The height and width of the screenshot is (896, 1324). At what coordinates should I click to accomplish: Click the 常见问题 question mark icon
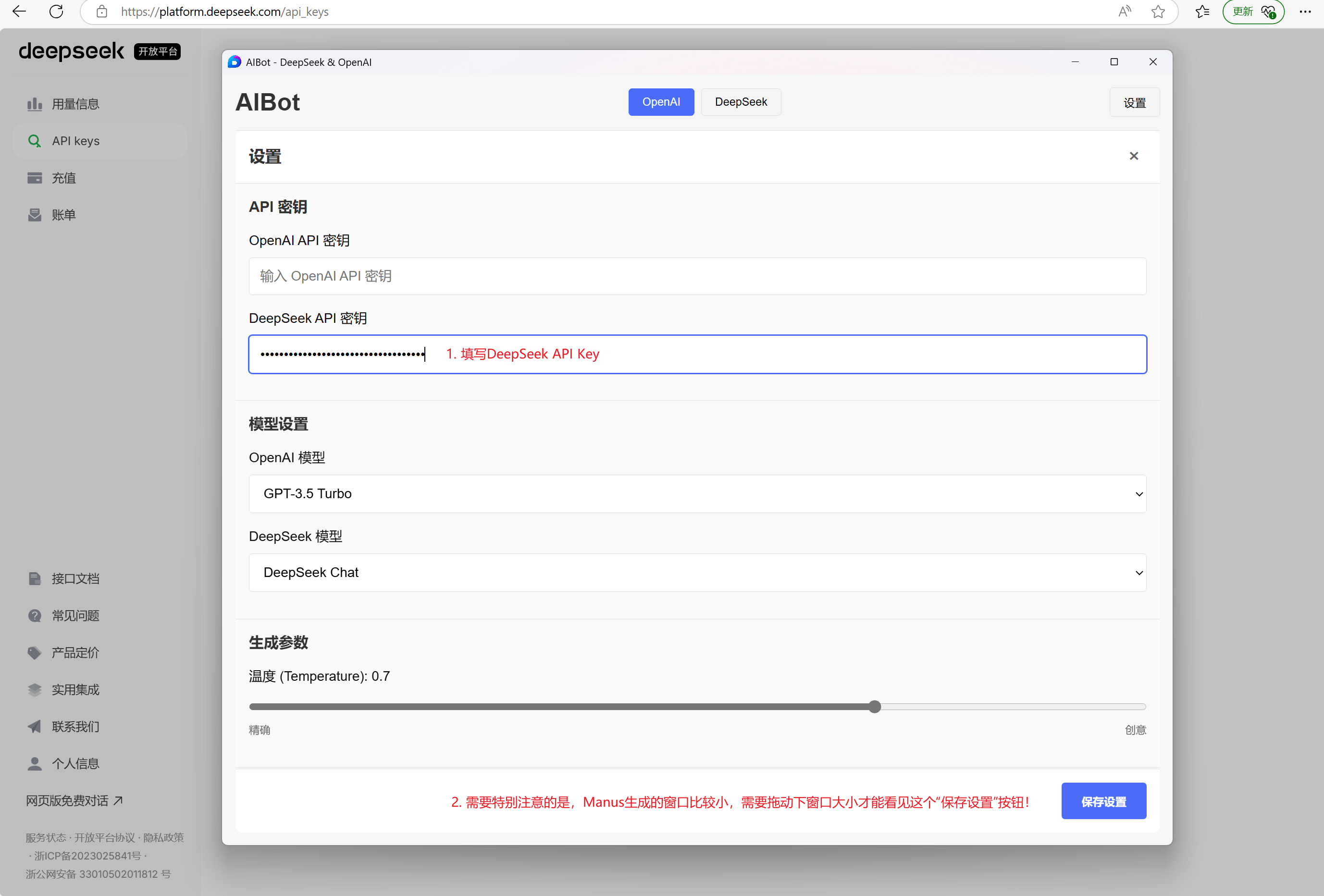(35, 616)
